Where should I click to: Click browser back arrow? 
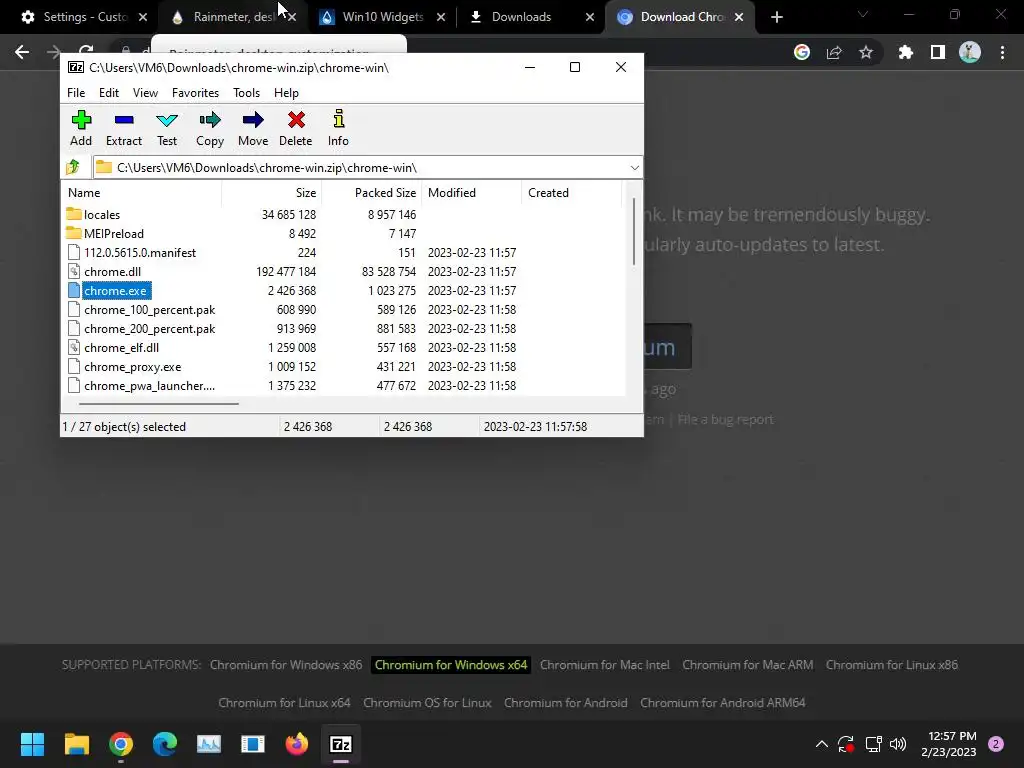coord(22,52)
